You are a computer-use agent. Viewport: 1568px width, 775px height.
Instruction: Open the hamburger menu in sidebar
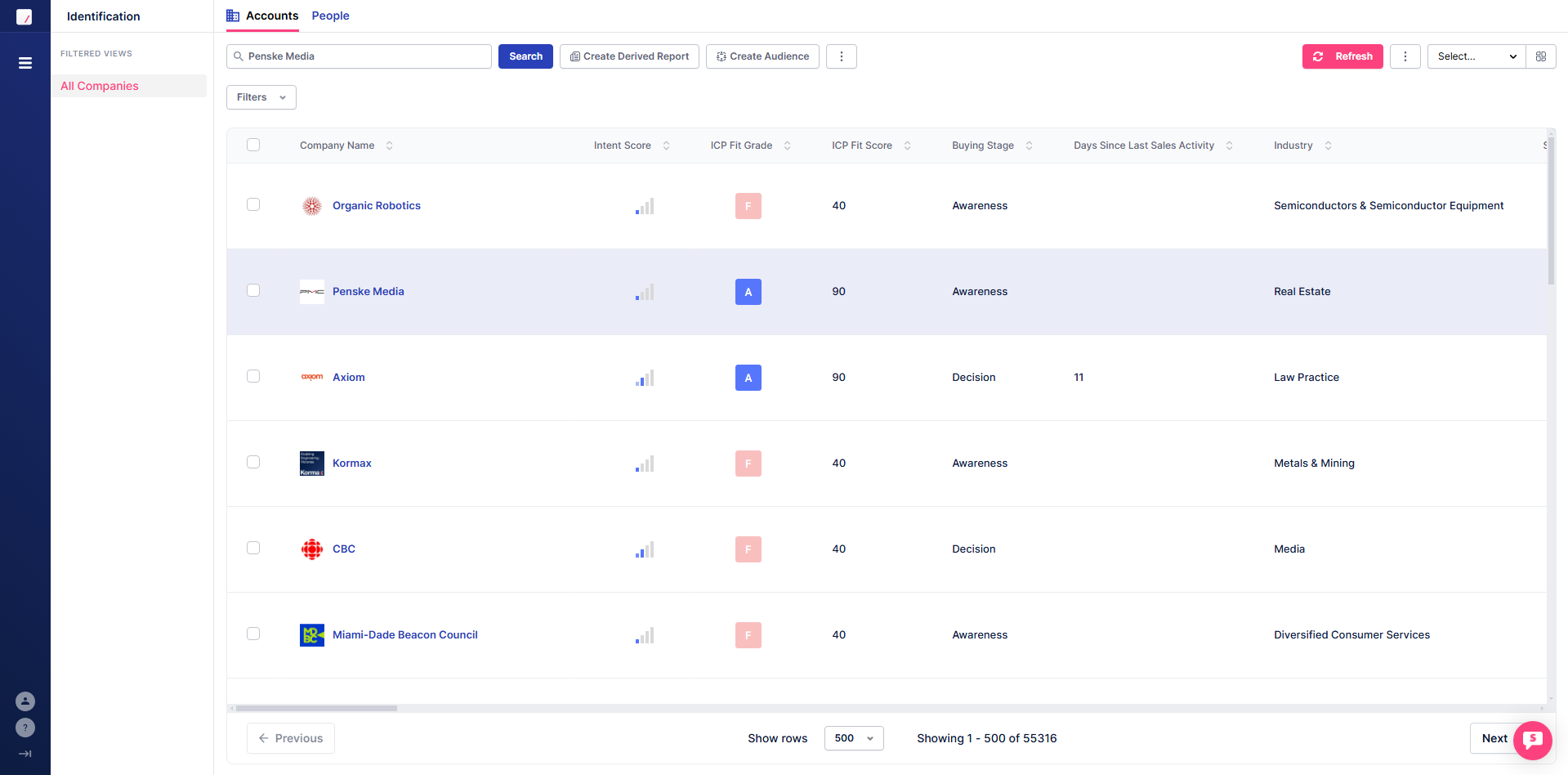(25, 63)
